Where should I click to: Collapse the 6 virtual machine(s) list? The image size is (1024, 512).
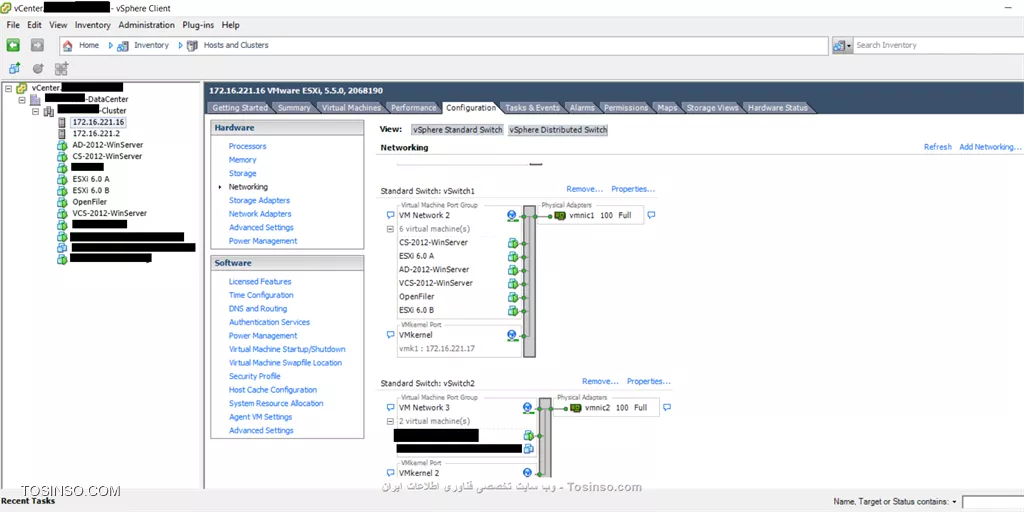pyautogui.click(x=391, y=229)
